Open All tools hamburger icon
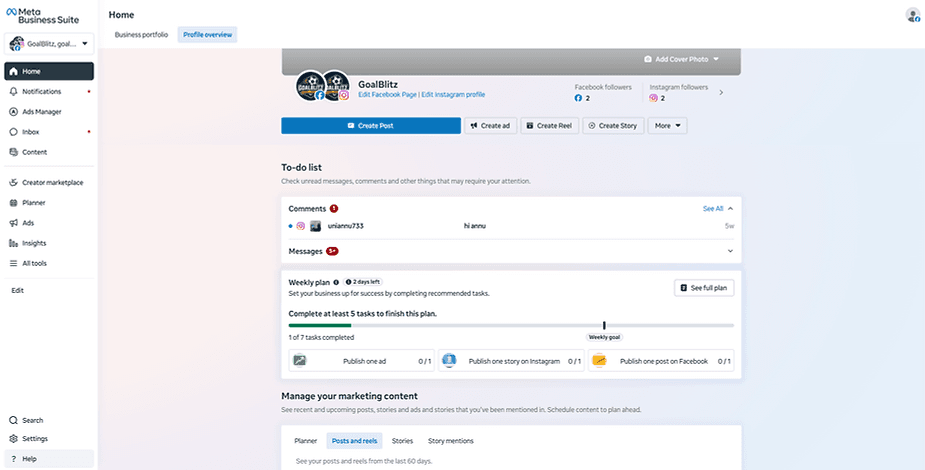This screenshot has width=925, height=470. [14, 263]
